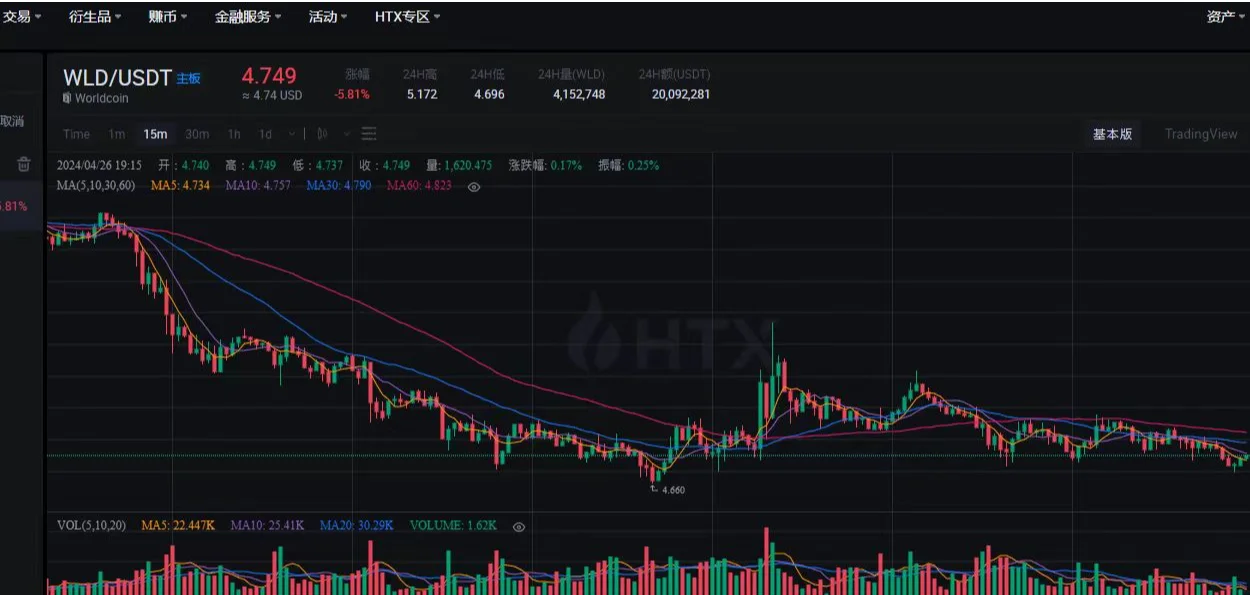Image resolution: width=1250 pixels, height=595 pixels.
Task: Open the 交易 (Trade) menu
Action: point(21,17)
